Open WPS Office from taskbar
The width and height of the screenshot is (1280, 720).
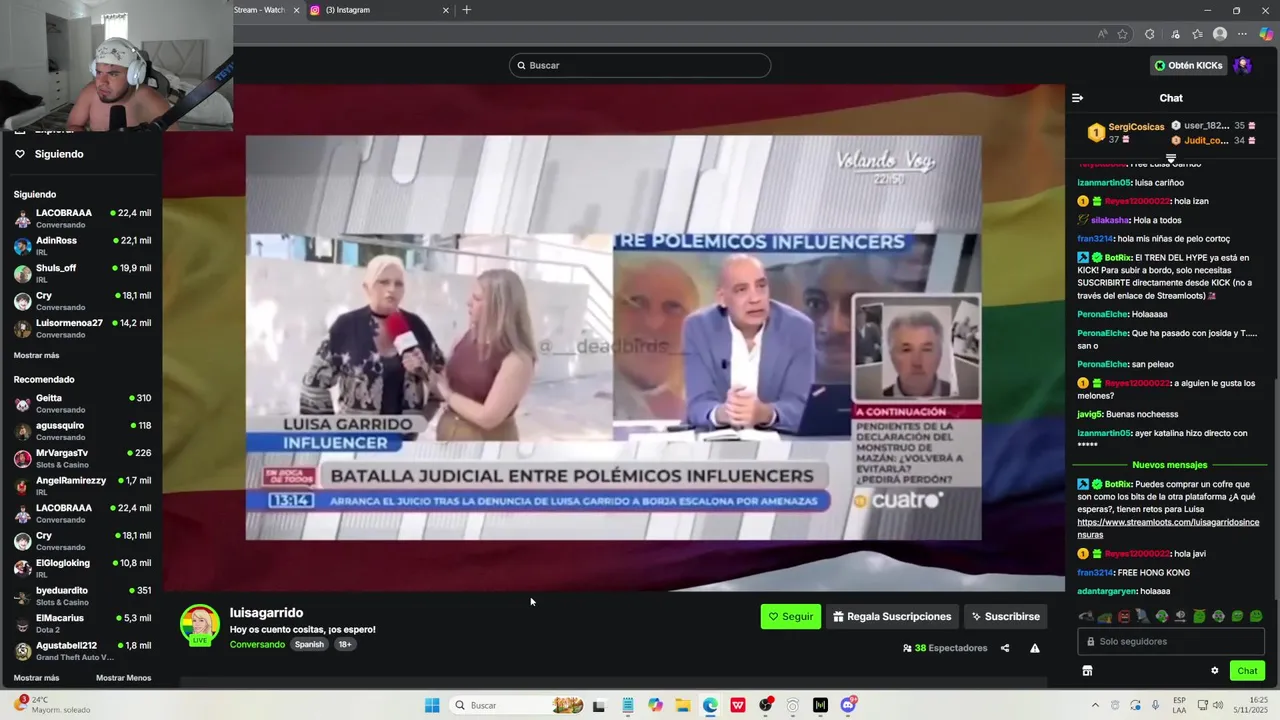point(738,705)
